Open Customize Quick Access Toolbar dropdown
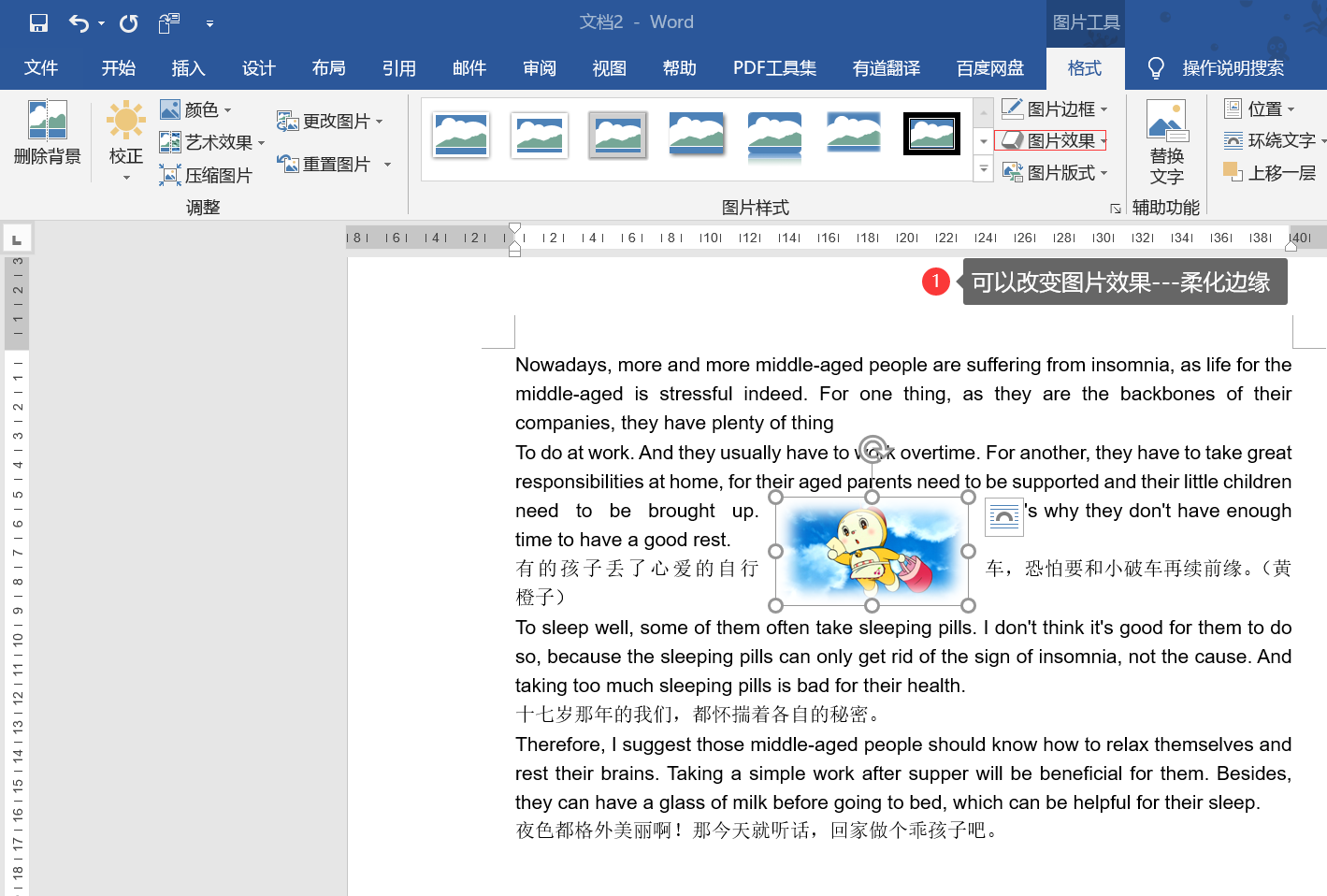This screenshot has width=1327, height=896. coord(210,23)
